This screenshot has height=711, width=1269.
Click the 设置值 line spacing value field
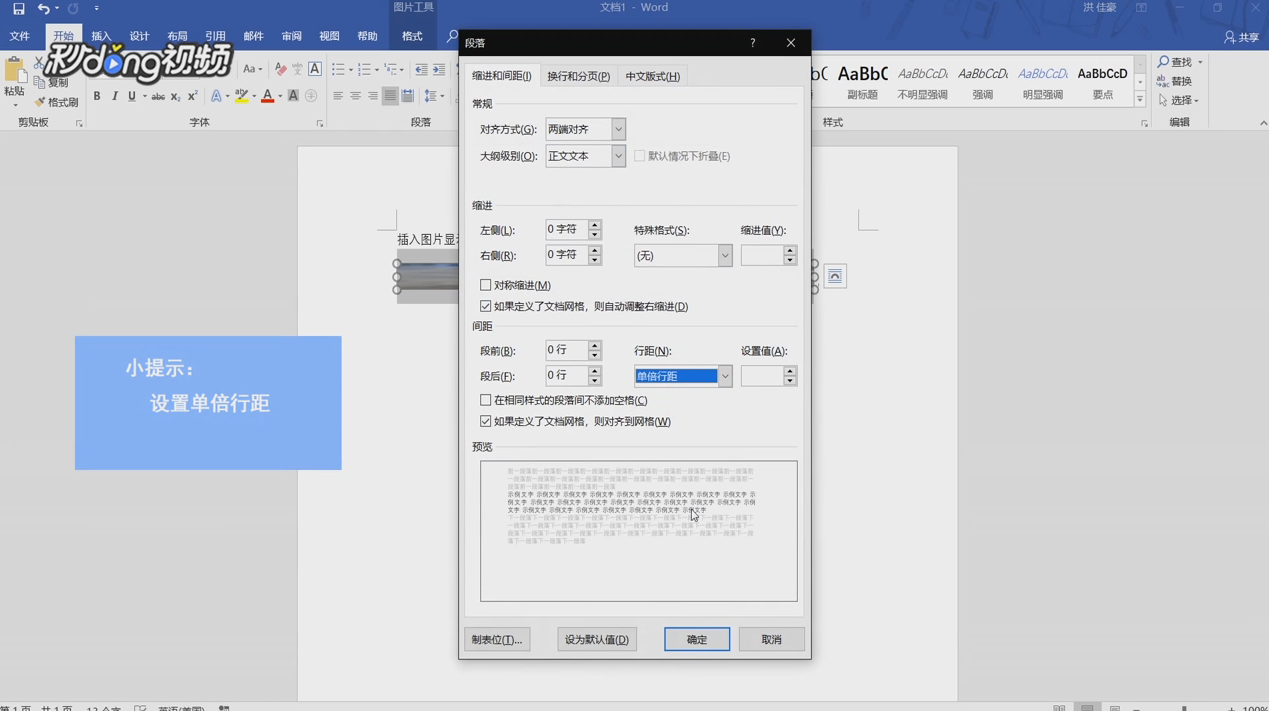(762, 376)
